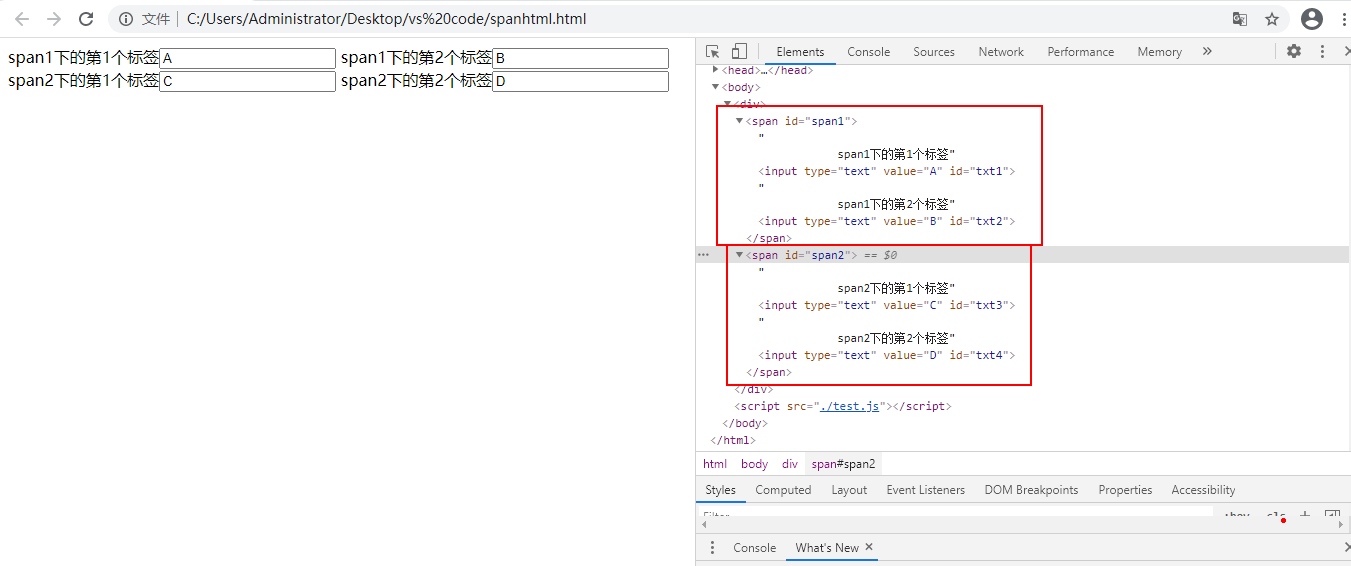The image size is (1351, 566).
Task: Switch to the top Console tab
Action: click(x=868, y=52)
